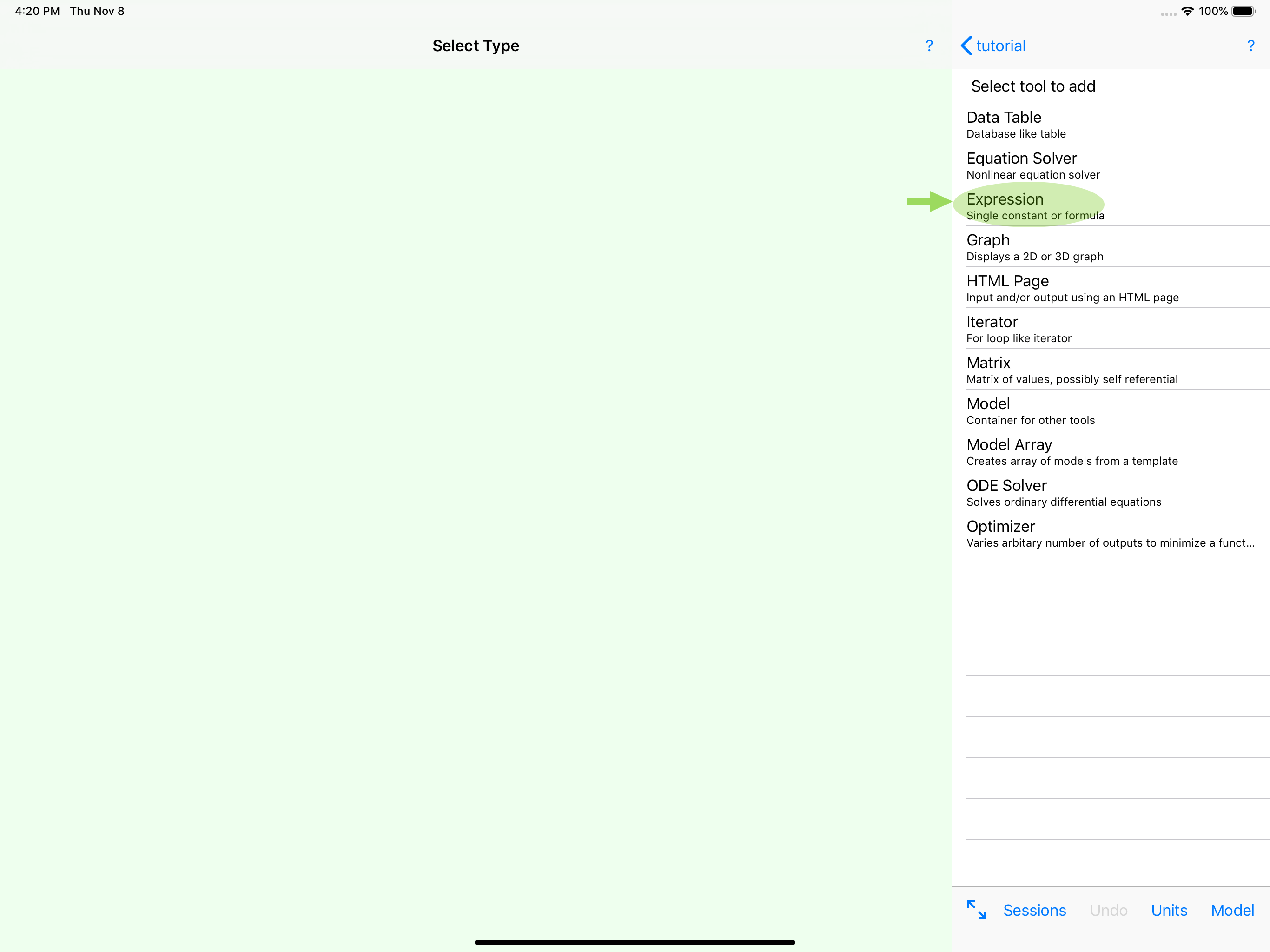1270x952 pixels.
Task: Open the Model view
Action: coord(1232,910)
